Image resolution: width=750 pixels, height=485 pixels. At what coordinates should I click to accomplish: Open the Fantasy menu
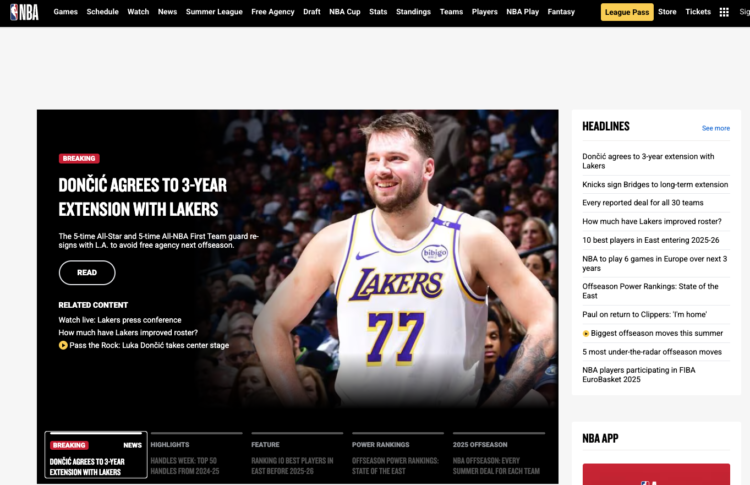[x=561, y=12]
